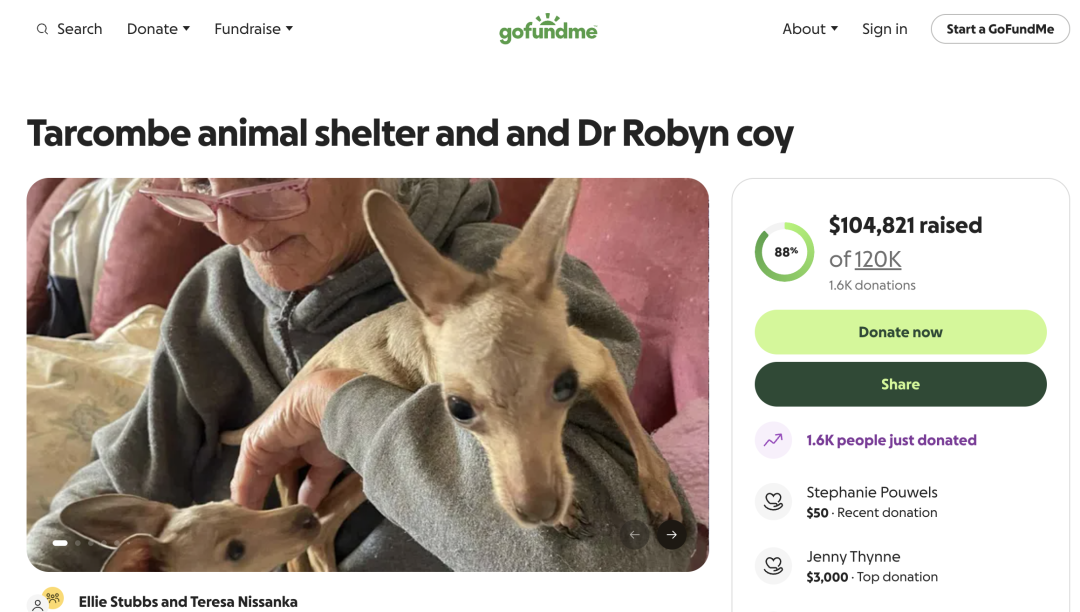Viewport: 1080px width, 612px height.
Task: Click the search magnifier icon
Action: [42, 29]
